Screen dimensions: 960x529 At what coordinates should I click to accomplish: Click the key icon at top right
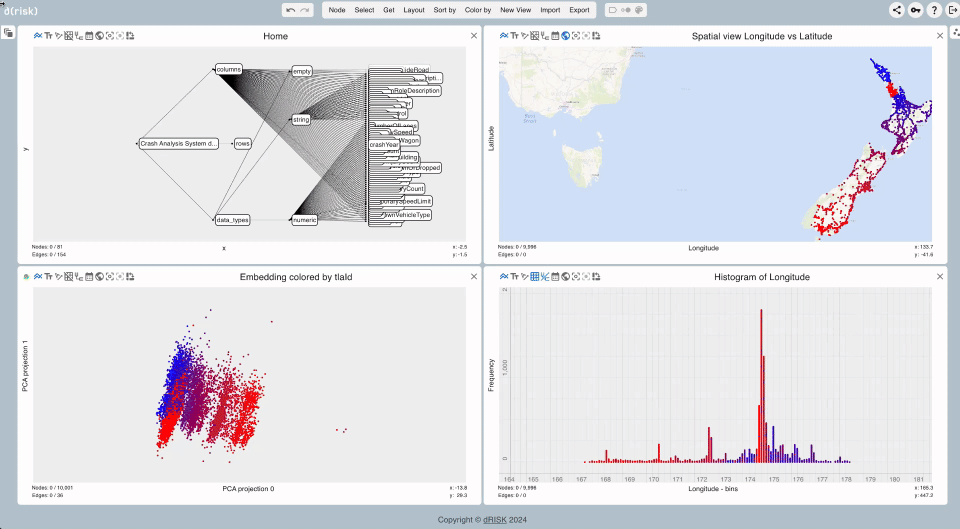pyautogui.click(x=915, y=10)
